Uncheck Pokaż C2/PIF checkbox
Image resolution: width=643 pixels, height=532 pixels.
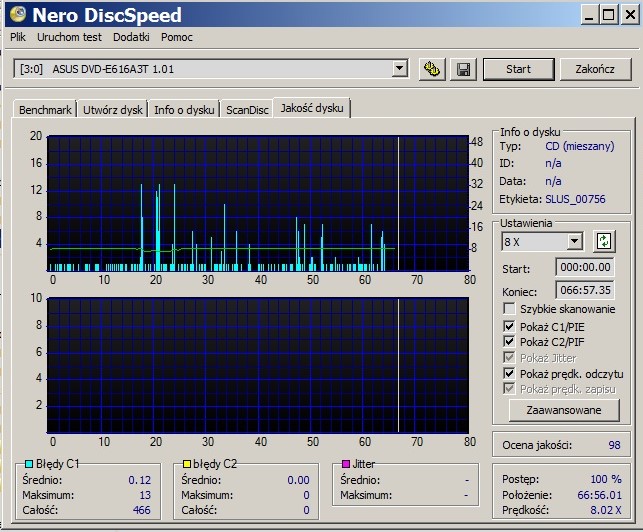(x=509, y=341)
